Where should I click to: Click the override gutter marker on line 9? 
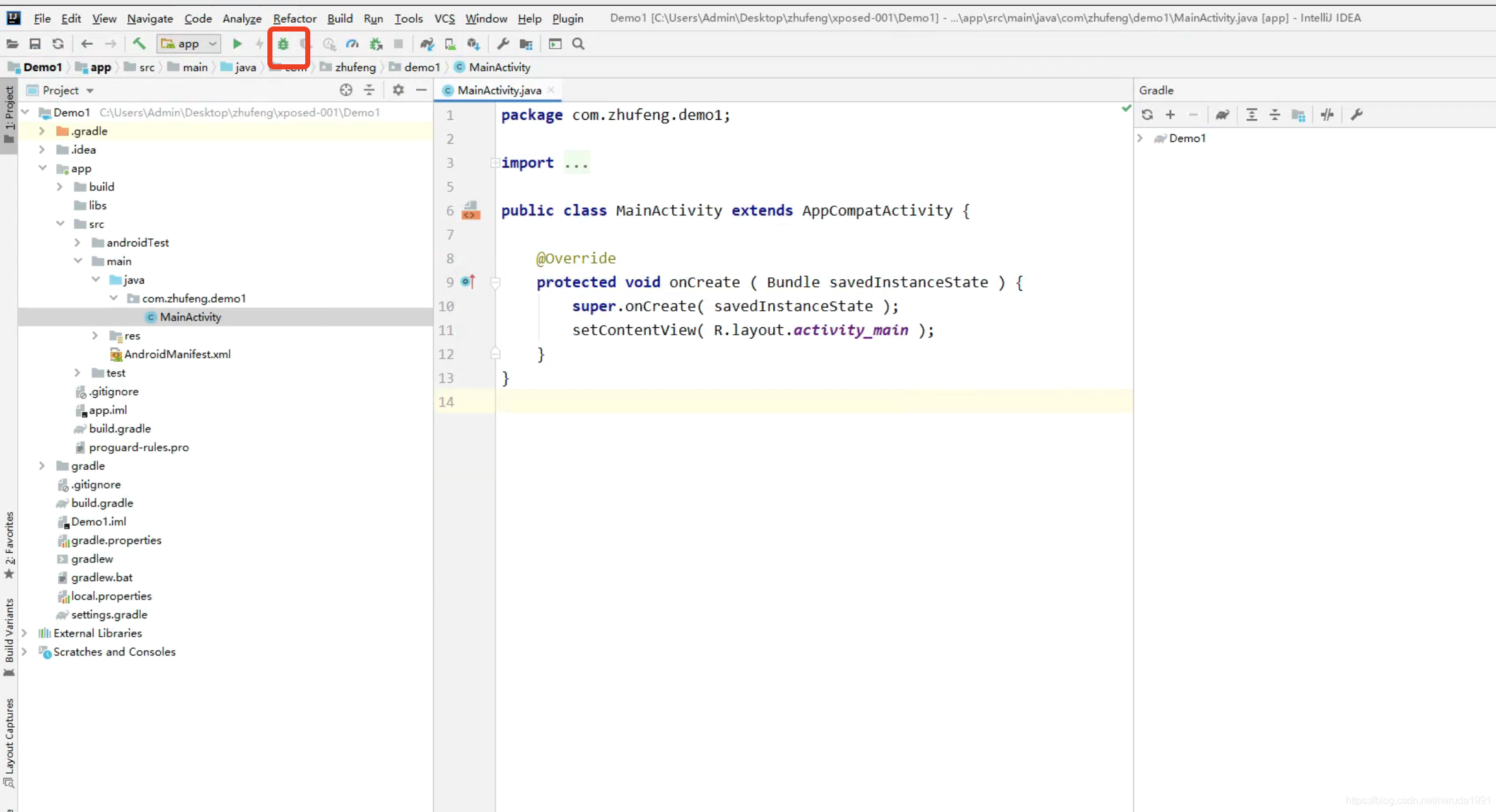[x=468, y=282]
